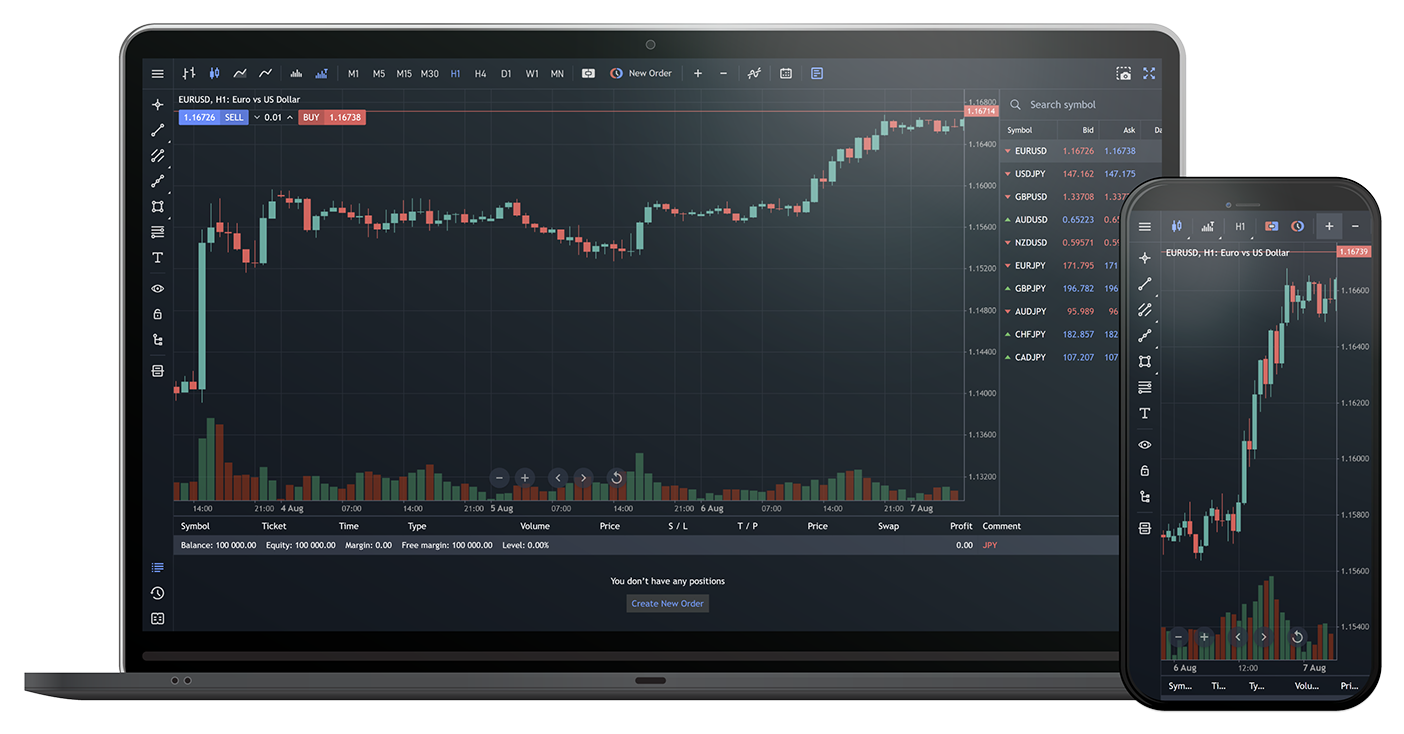Switch chart timeframe to H4
The width and height of the screenshot is (1404, 734).
pos(481,72)
